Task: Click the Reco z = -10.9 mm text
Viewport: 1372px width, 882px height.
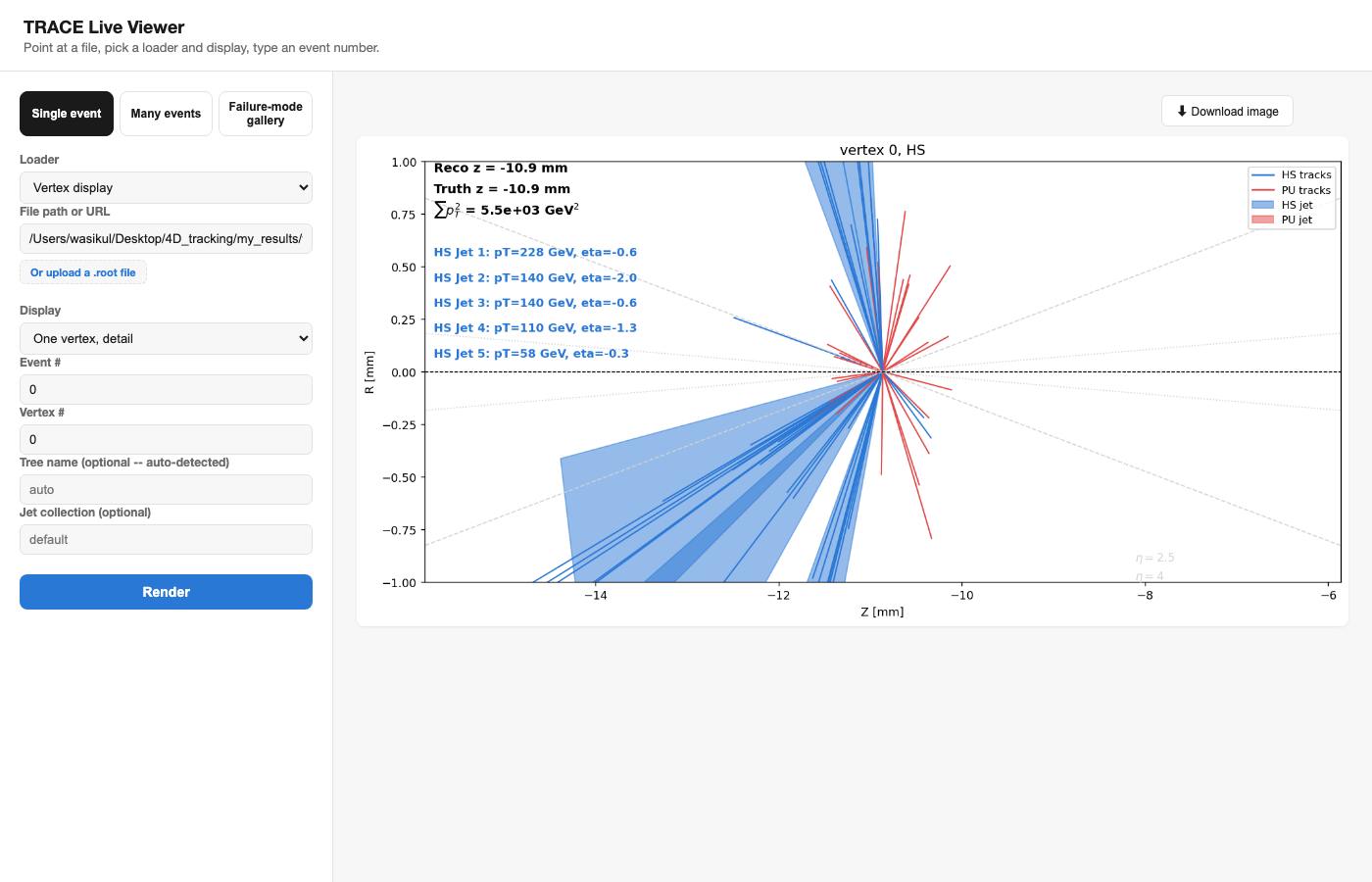Action: coord(501,168)
